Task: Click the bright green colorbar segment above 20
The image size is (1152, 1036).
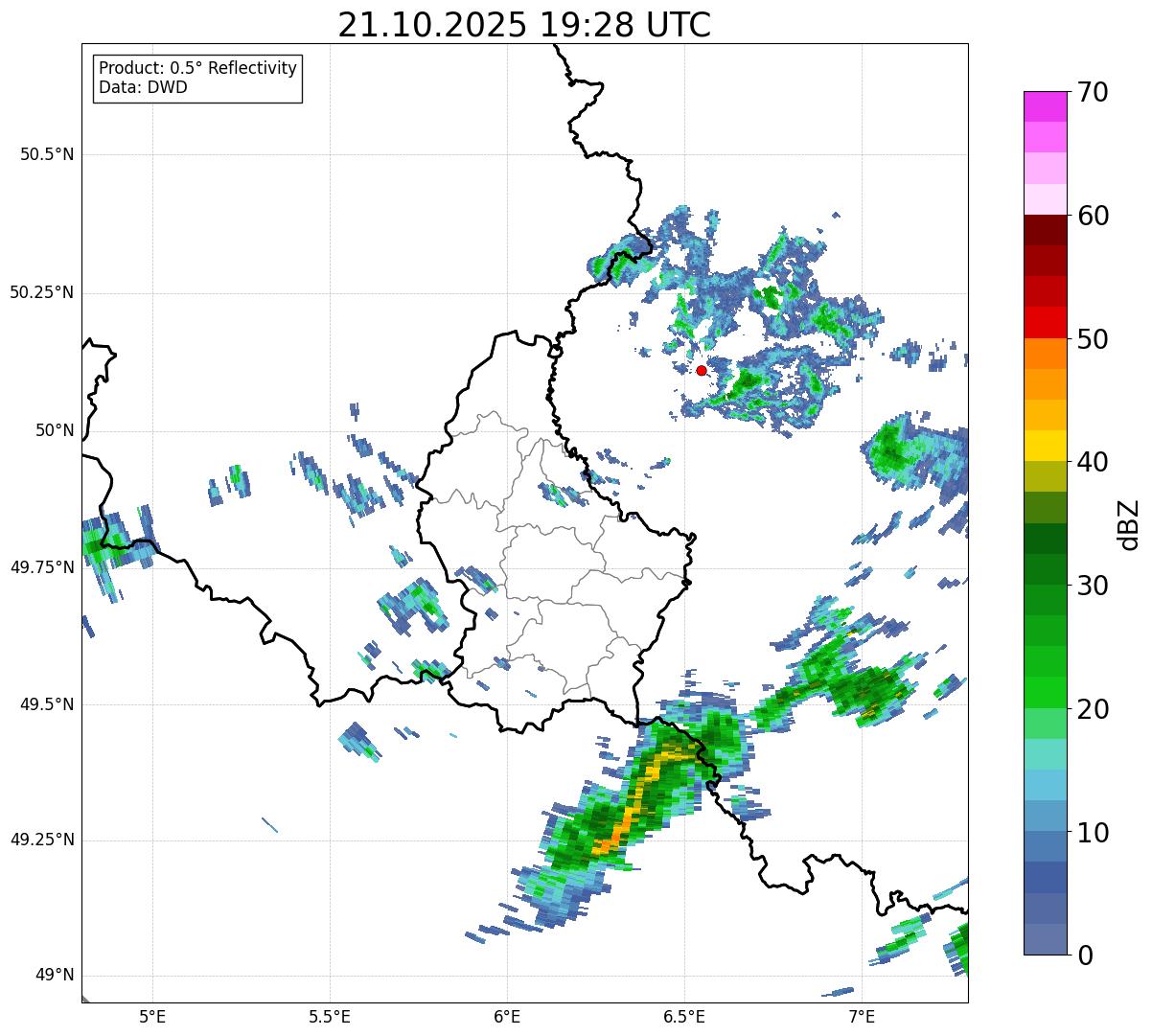Action: coord(1045,693)
